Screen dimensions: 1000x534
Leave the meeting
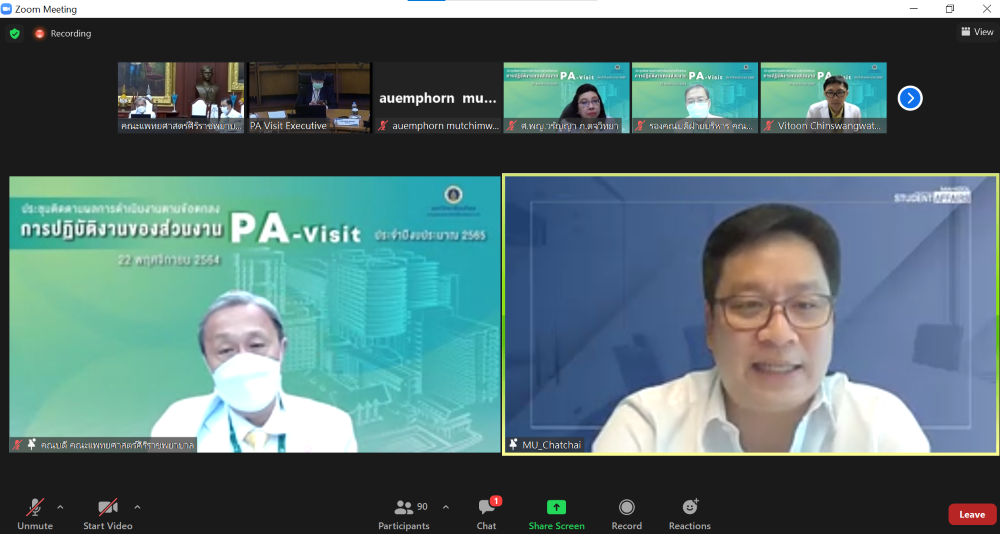pos(972,514)
